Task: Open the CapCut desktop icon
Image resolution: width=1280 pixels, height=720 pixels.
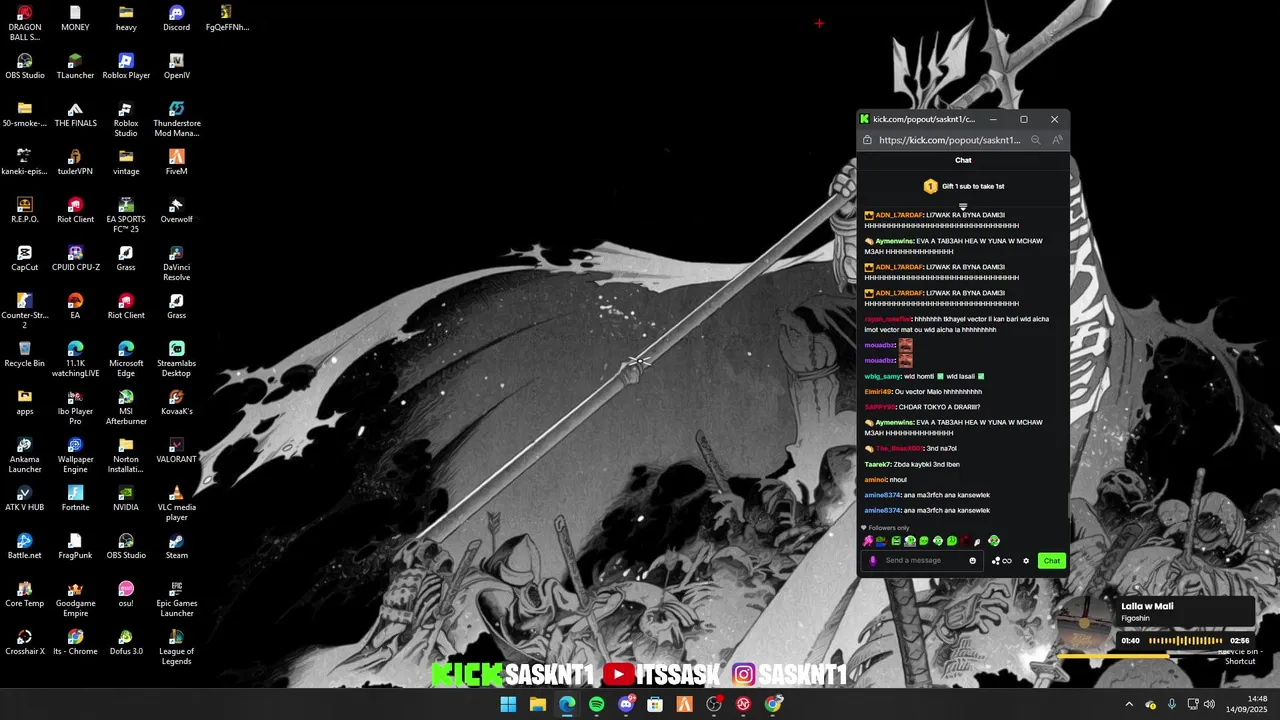Action: coord(25,259)
